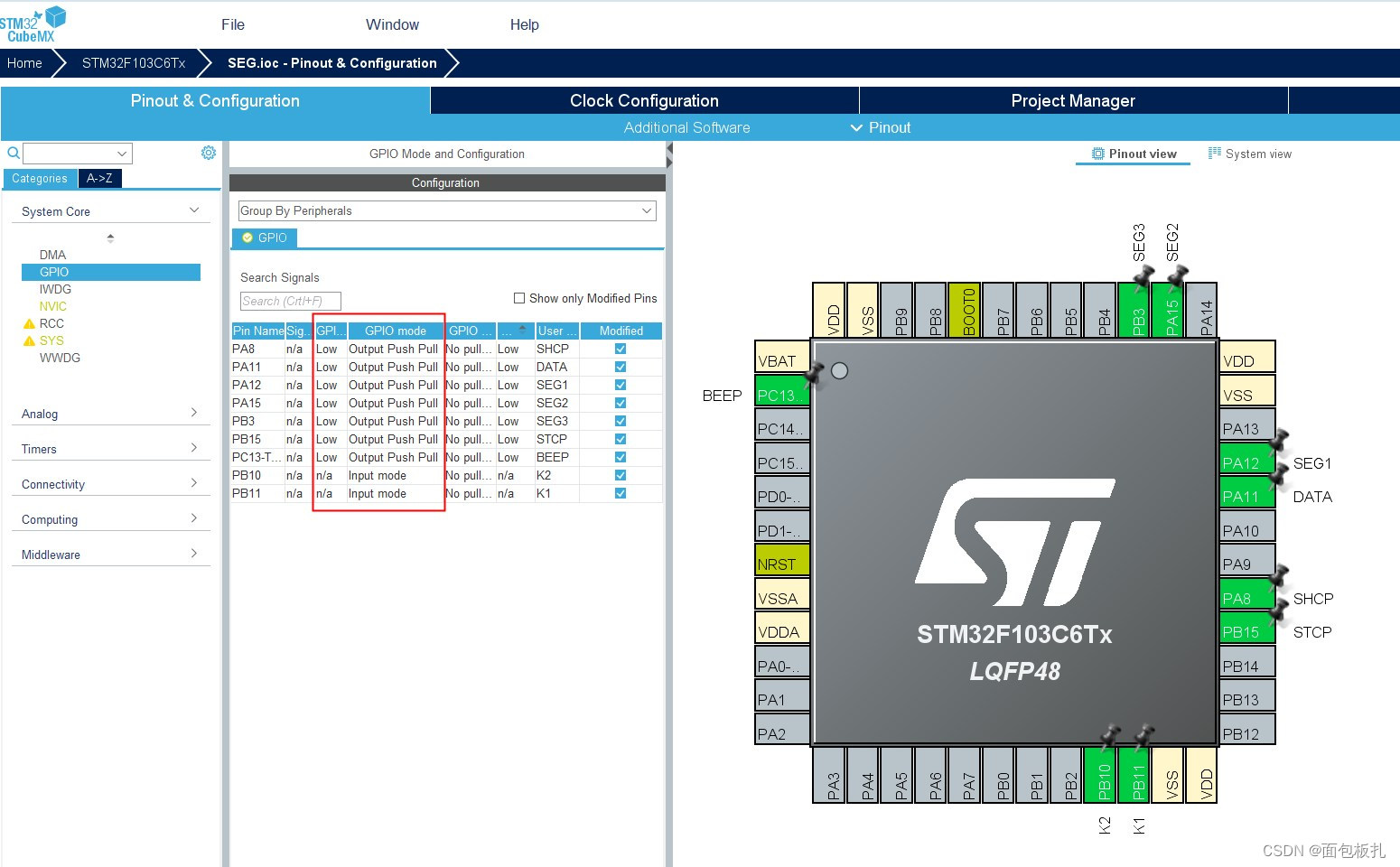Click the GPIO tab check icon

point(247,238)
